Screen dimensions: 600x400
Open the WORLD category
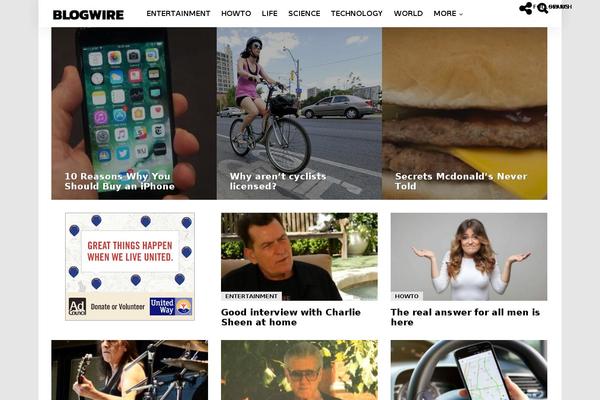click(408, 13)
